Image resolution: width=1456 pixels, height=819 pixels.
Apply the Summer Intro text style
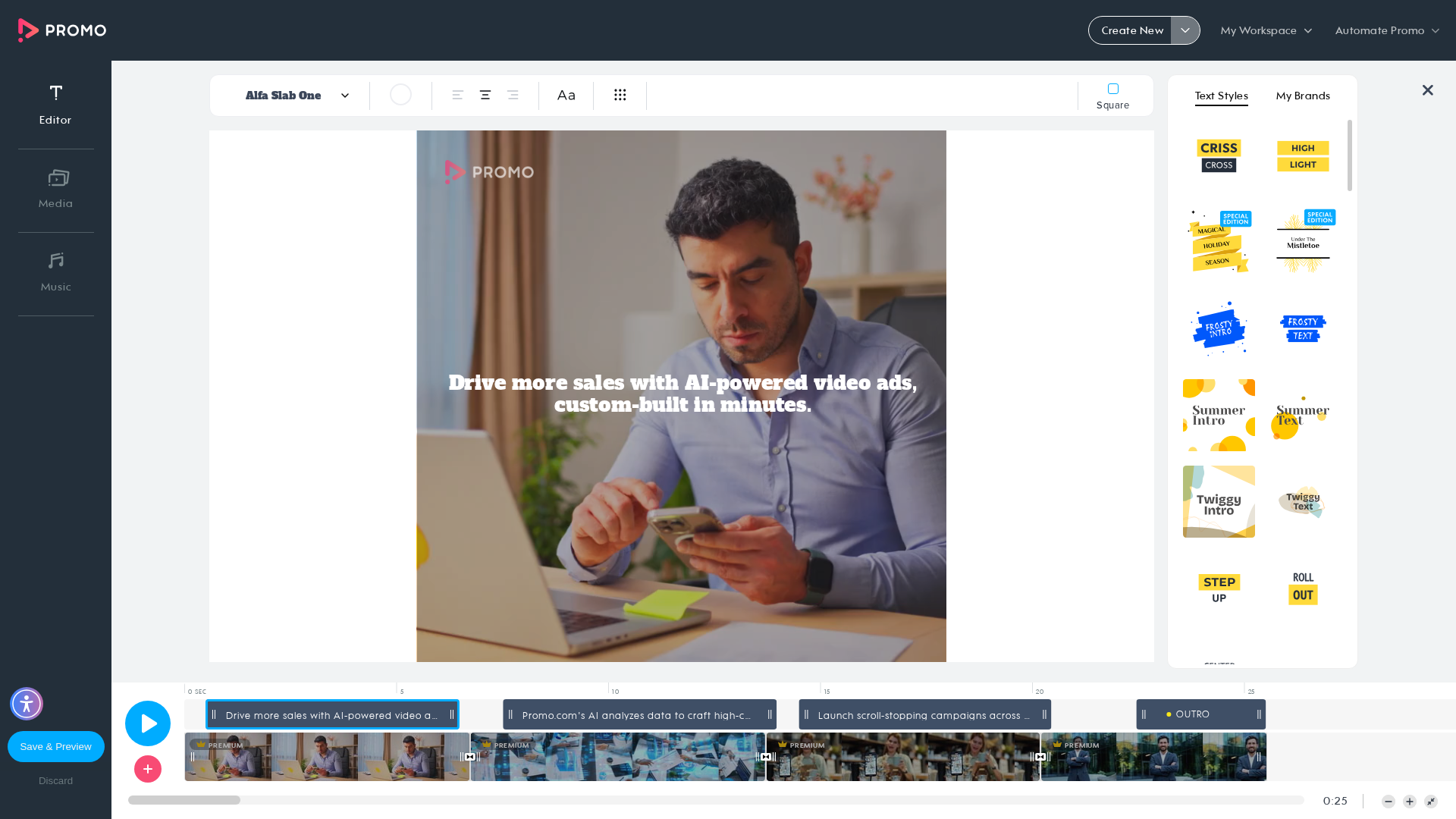click(1219, 415)
